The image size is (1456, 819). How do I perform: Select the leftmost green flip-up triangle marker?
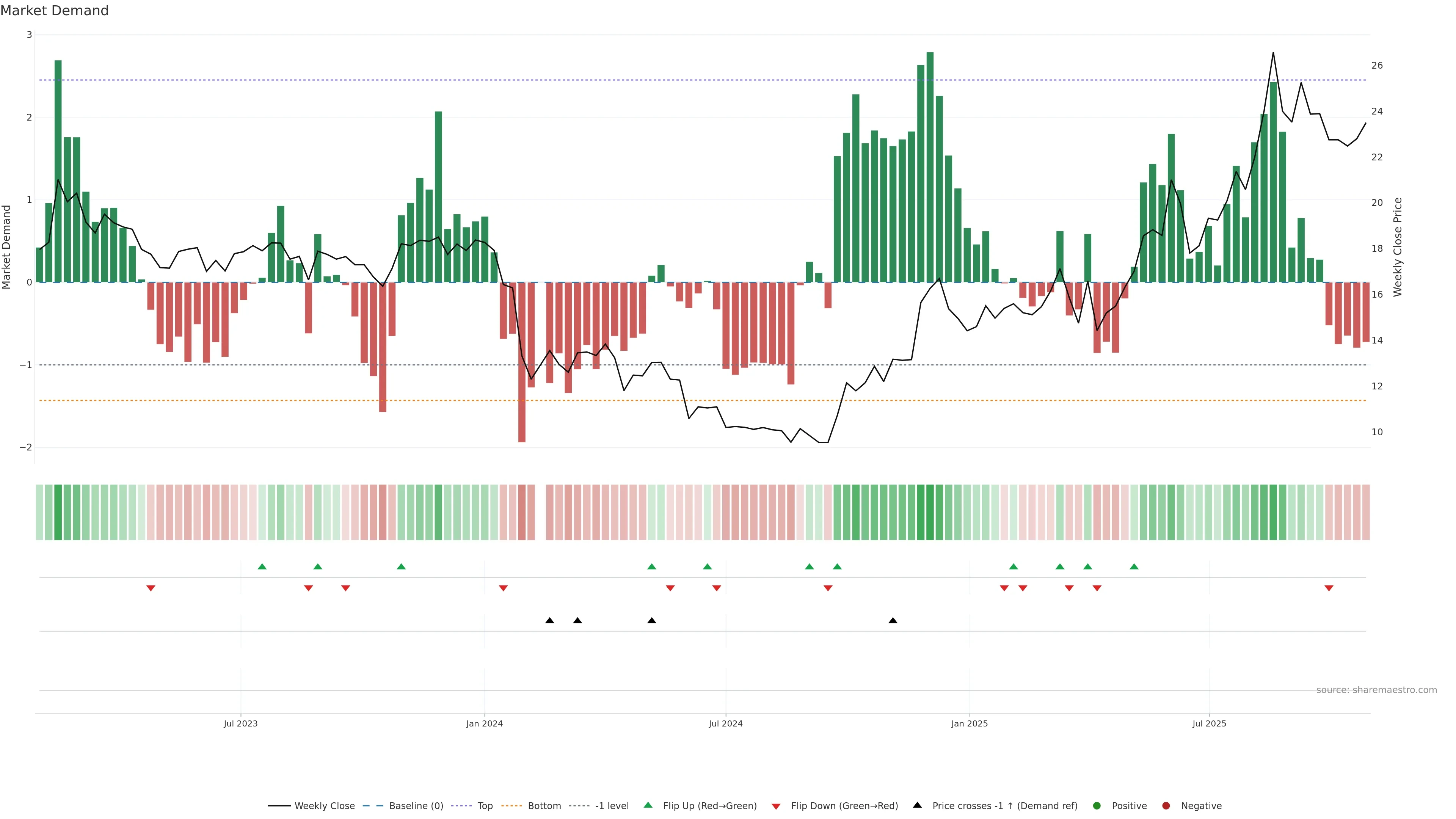point(262,566)
